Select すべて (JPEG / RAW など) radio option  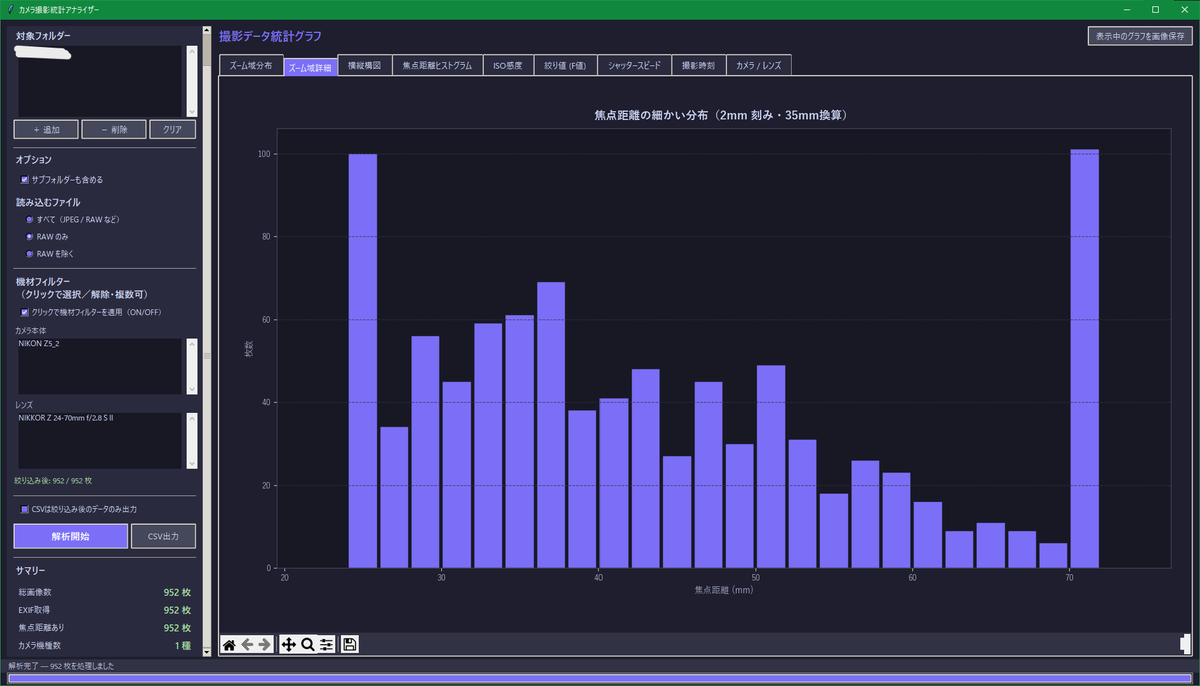click(30, 219)
